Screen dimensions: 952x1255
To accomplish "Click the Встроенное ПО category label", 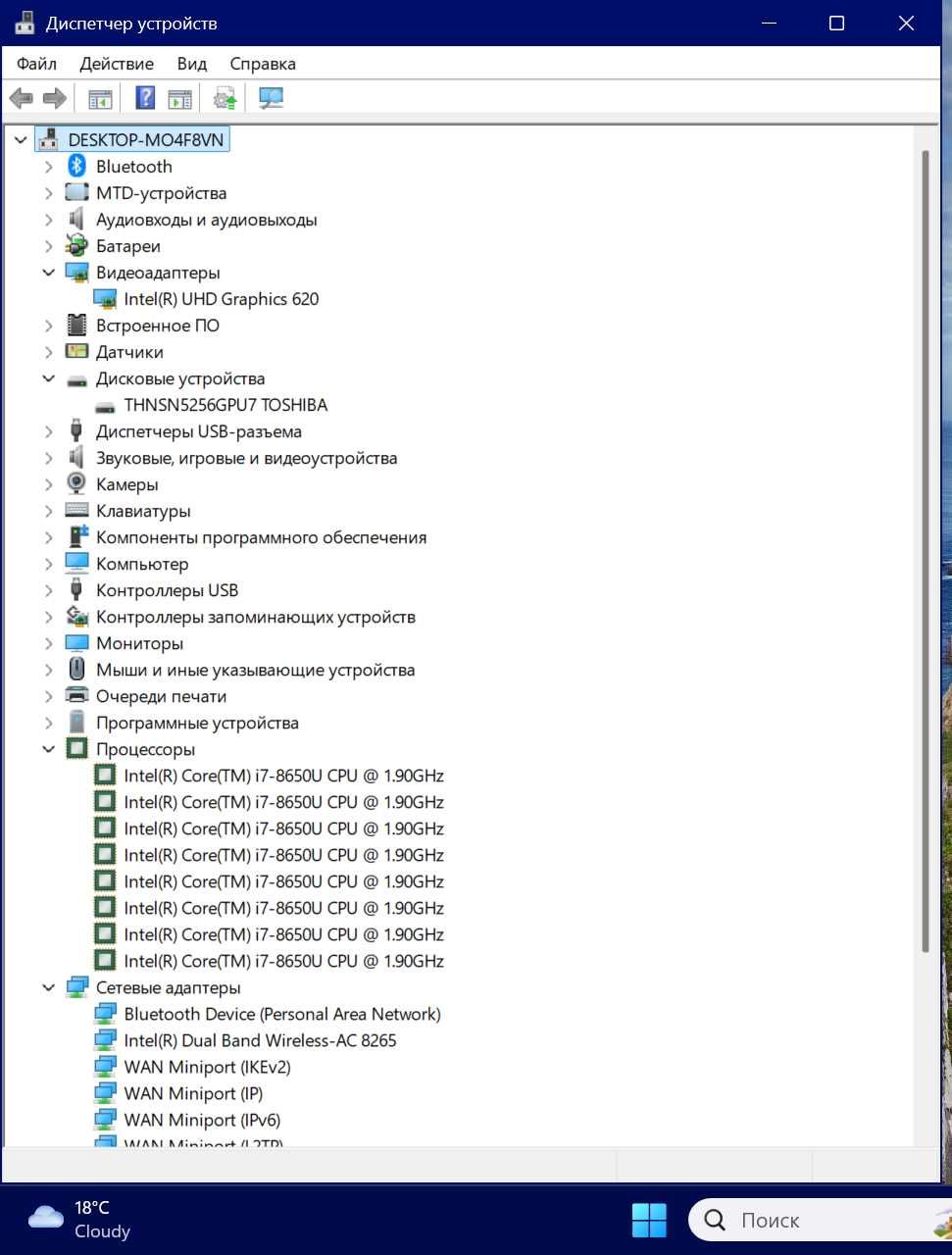I will (158, 326).
